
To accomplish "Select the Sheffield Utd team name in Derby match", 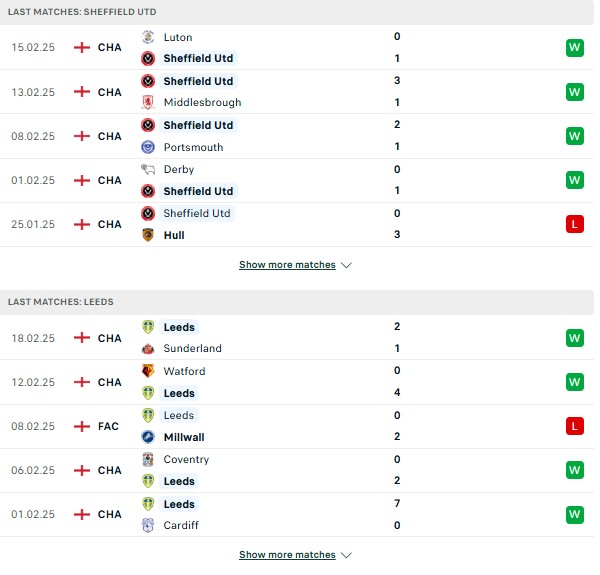I will pyautogui.click(x=198, y=191).
